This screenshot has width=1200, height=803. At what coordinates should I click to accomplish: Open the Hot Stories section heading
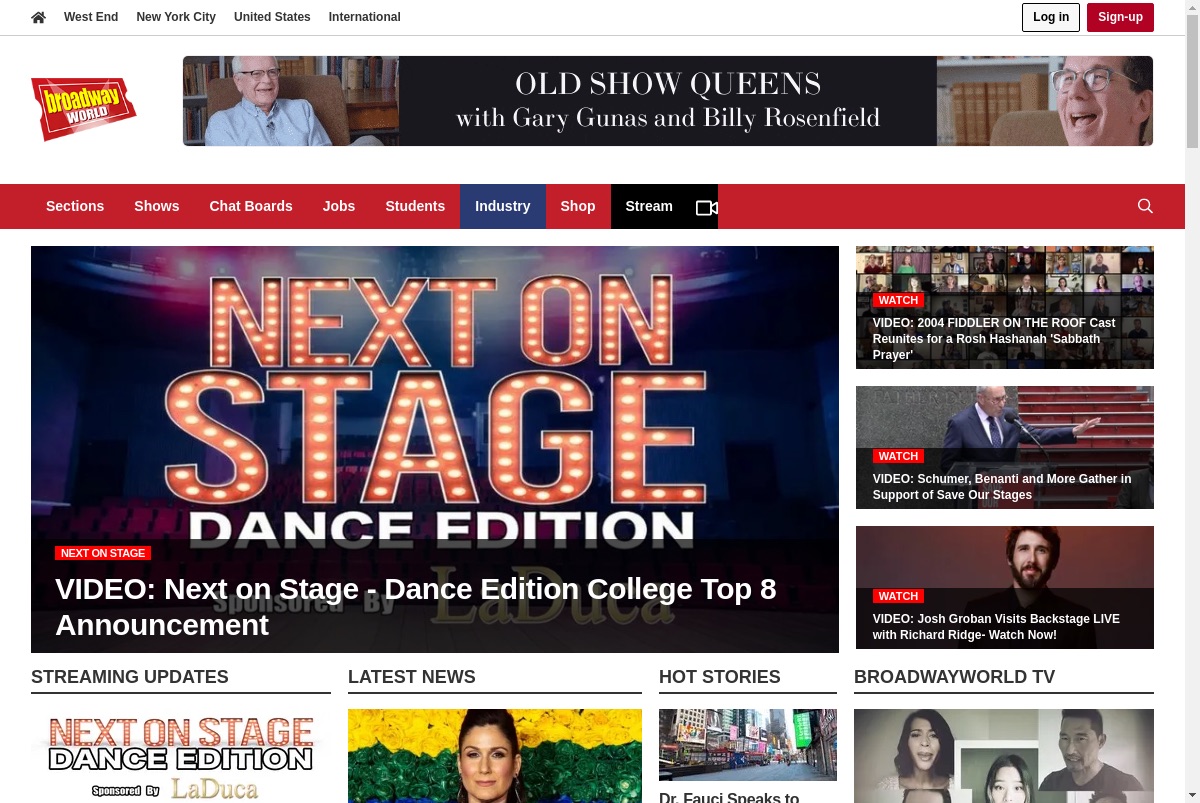720,677
